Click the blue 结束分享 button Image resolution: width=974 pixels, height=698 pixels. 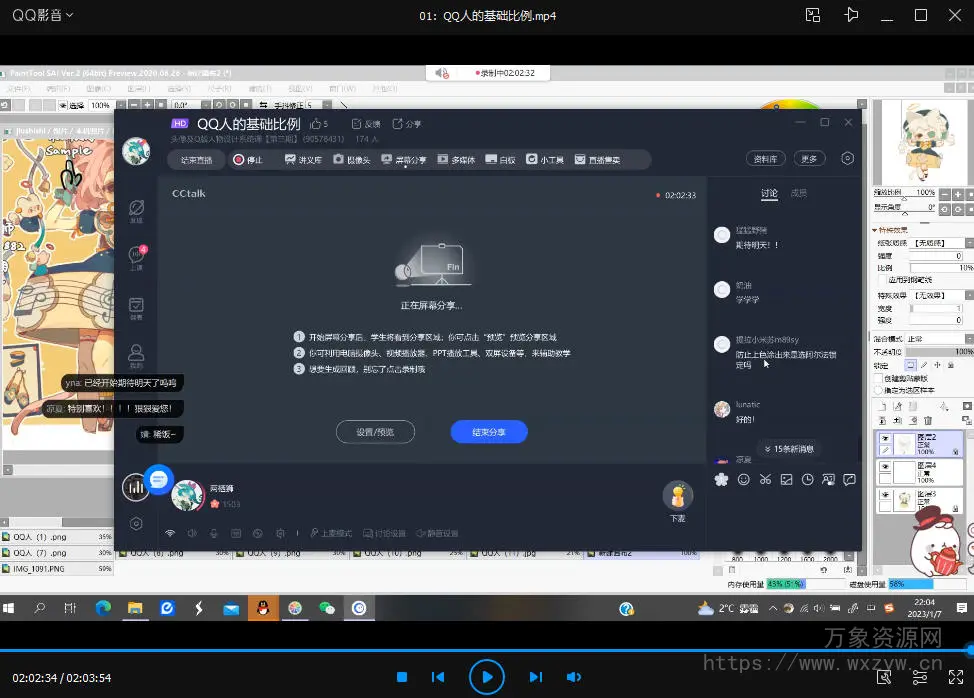pyautogui.click(x=488, y=432)
